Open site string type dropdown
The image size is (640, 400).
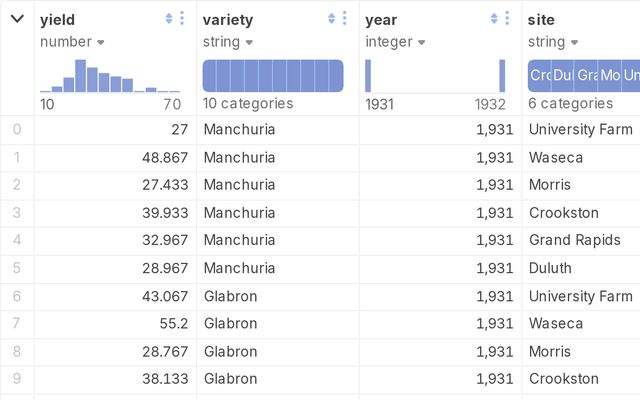click(x=552, y=42)
